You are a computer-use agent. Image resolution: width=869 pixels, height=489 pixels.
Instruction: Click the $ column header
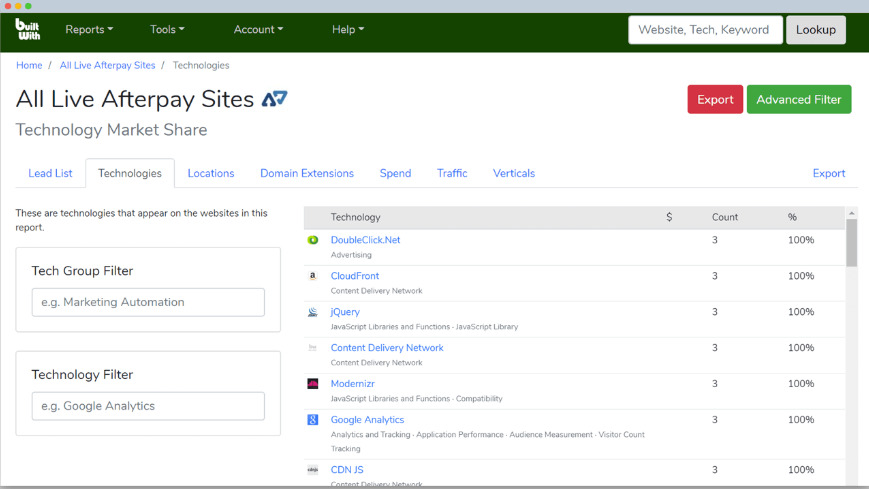[669, 217]
